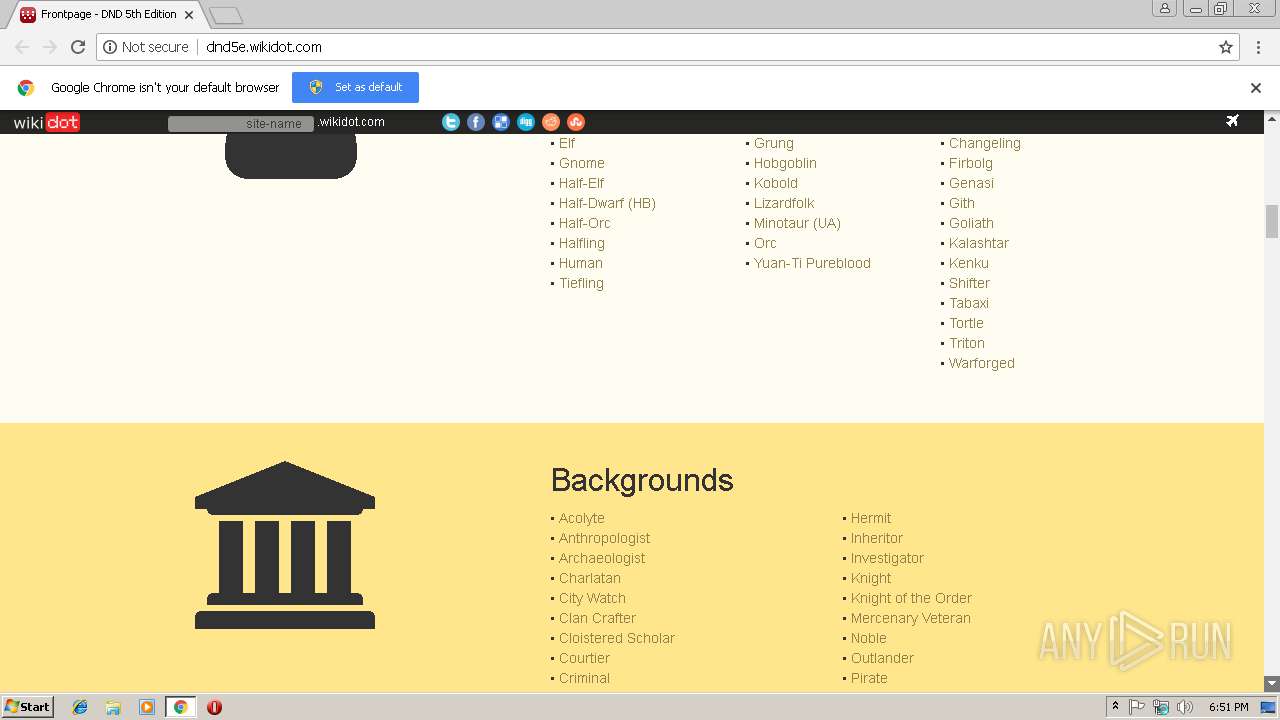Image resolution: width=1280 pixels, height=720 pixels.
Task: Open media player from taskbar
Action: point(147,707)
